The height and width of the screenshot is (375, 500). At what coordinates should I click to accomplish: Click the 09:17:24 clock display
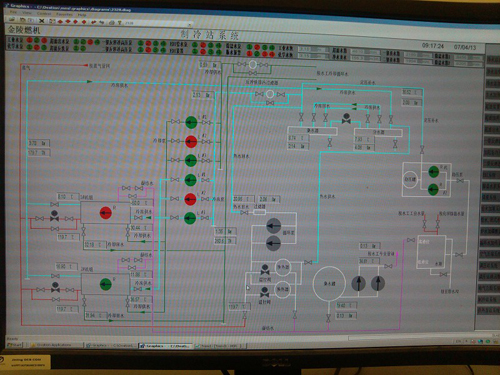pyautogui.click(x=433, y=46)
